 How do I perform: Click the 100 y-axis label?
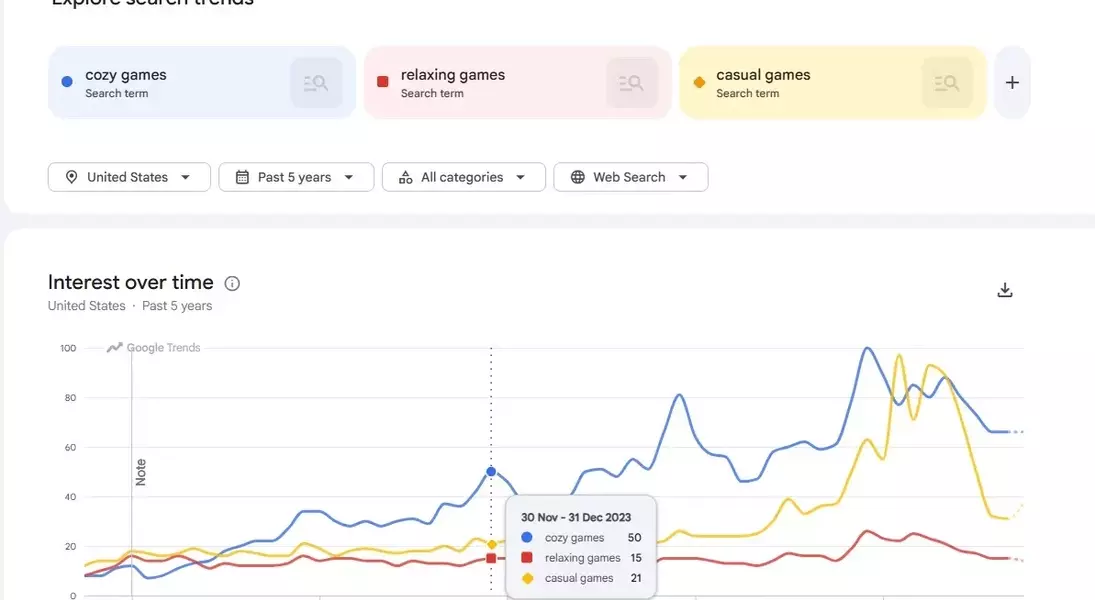(68, 348)
